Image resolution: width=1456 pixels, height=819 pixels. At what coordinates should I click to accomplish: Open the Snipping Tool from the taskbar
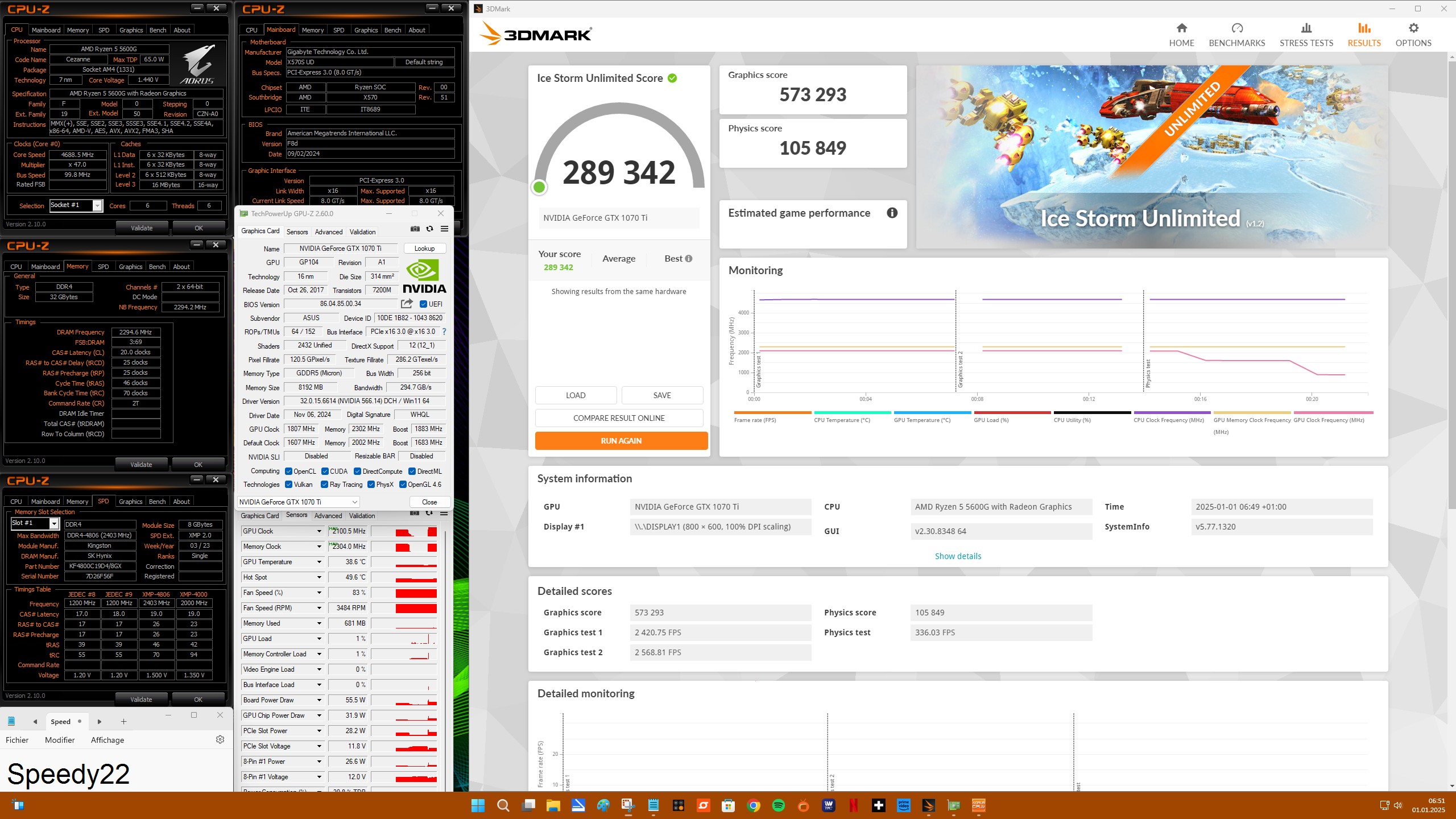pos(628,805)
